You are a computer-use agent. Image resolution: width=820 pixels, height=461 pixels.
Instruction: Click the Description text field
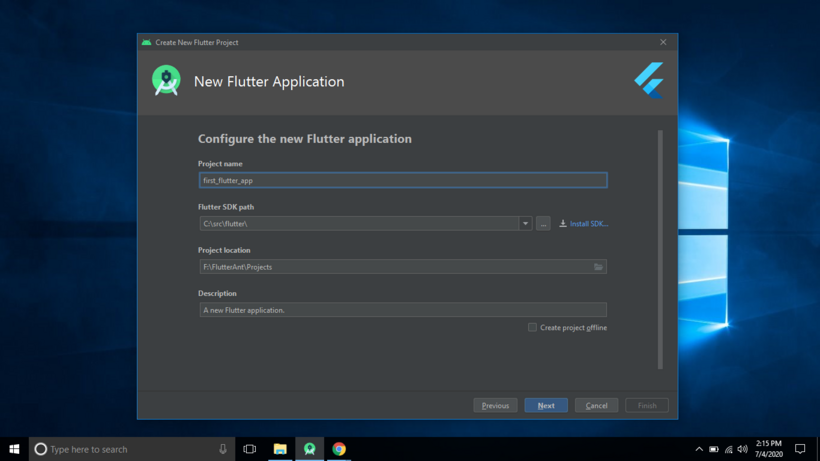click(402, 310)
